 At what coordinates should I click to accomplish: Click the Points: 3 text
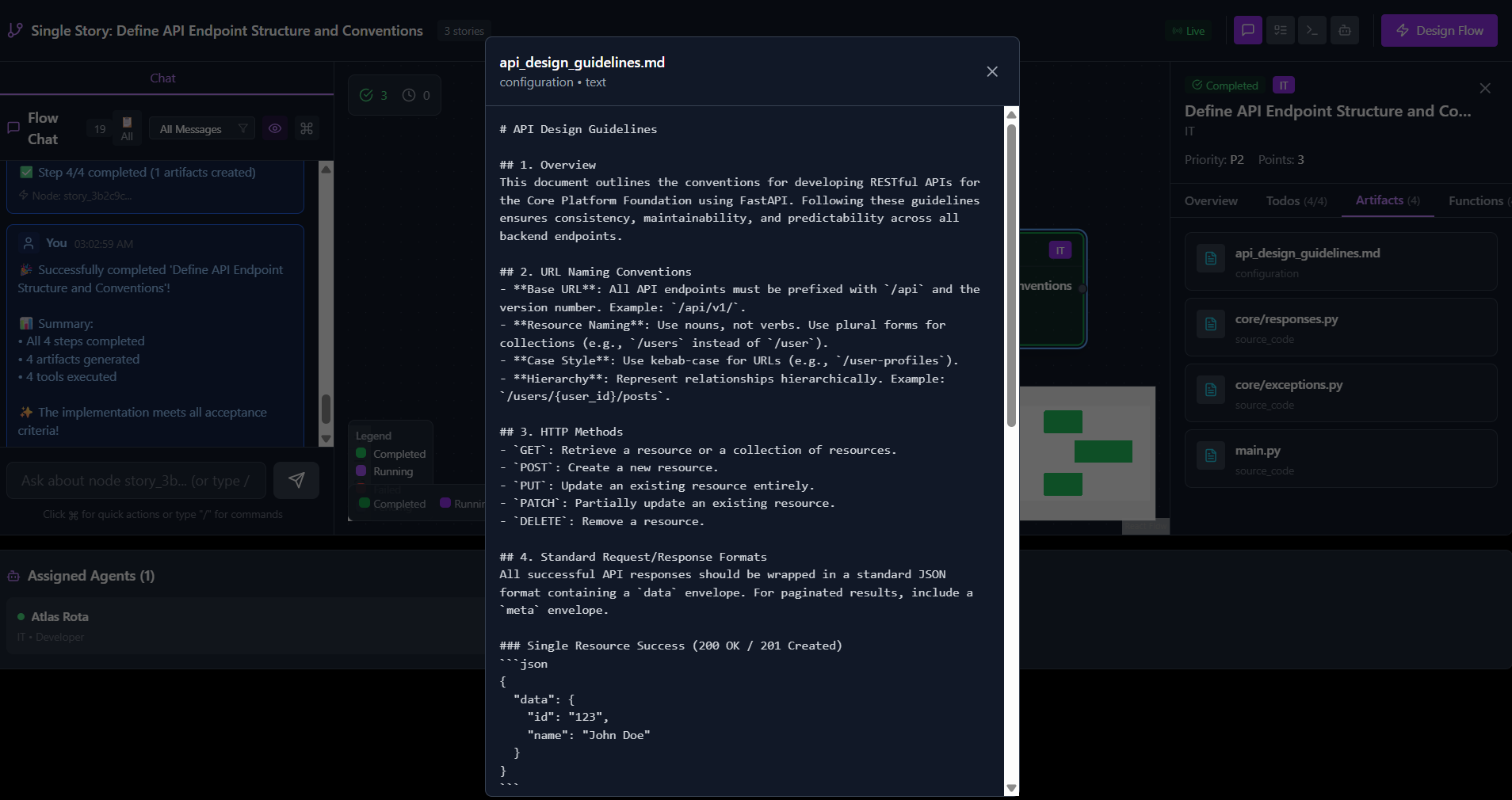1281,160
